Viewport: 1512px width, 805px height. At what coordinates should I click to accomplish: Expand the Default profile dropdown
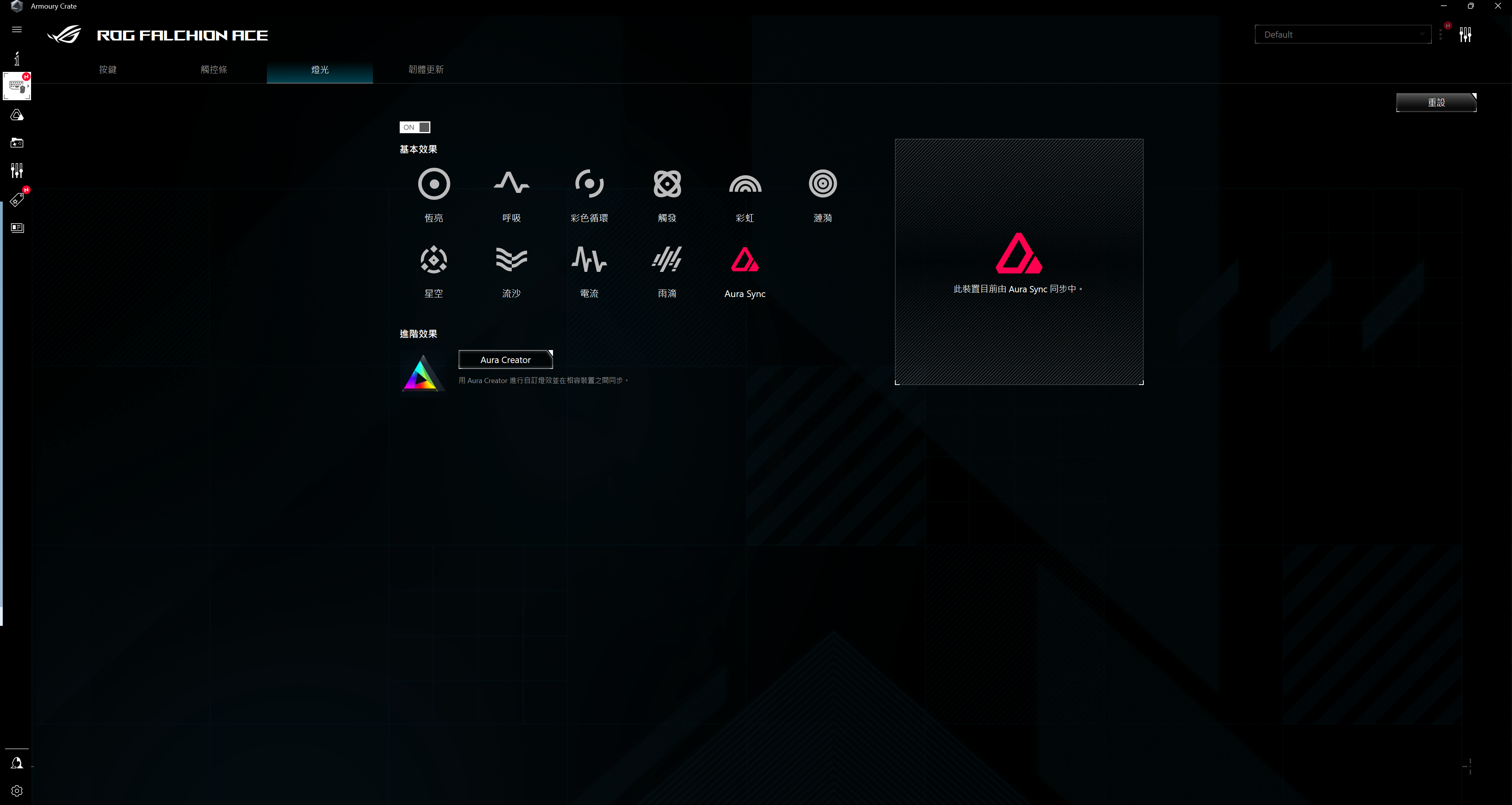click(1343, 35)
